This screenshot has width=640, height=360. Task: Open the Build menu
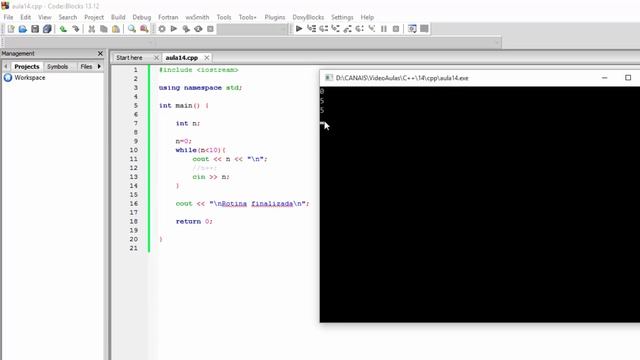(118, 17)
